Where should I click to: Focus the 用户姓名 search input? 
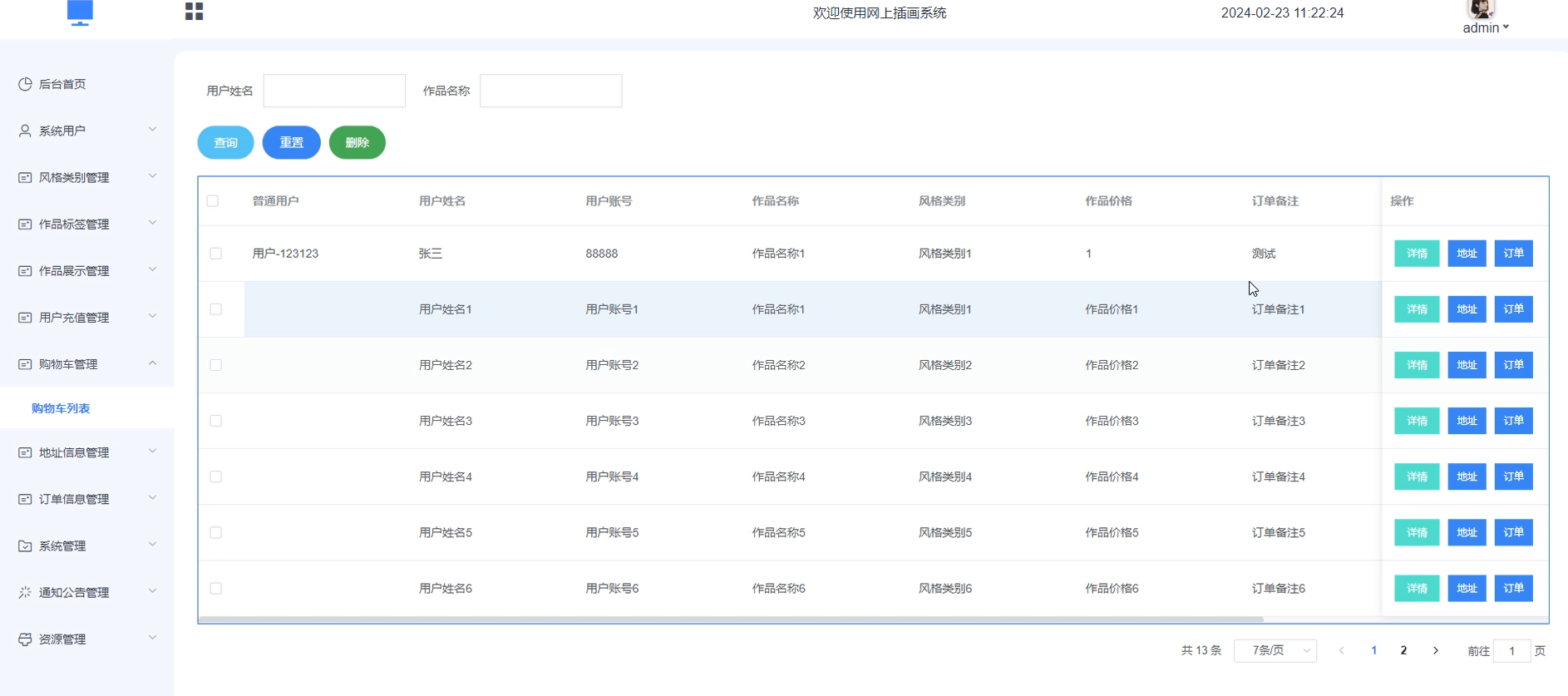[334, 91]
